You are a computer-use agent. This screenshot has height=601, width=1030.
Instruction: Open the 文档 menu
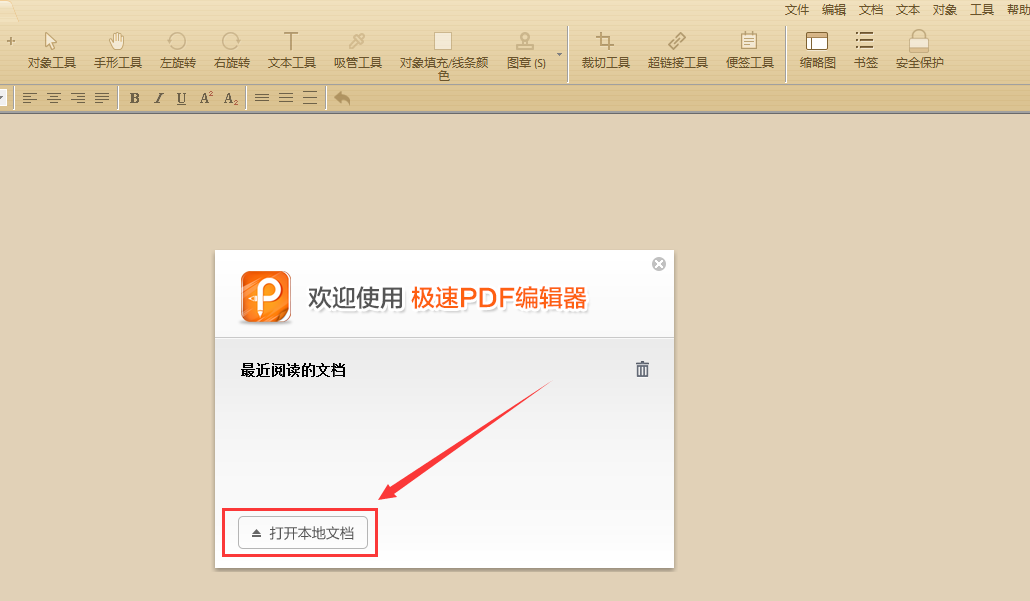point(871,10)
